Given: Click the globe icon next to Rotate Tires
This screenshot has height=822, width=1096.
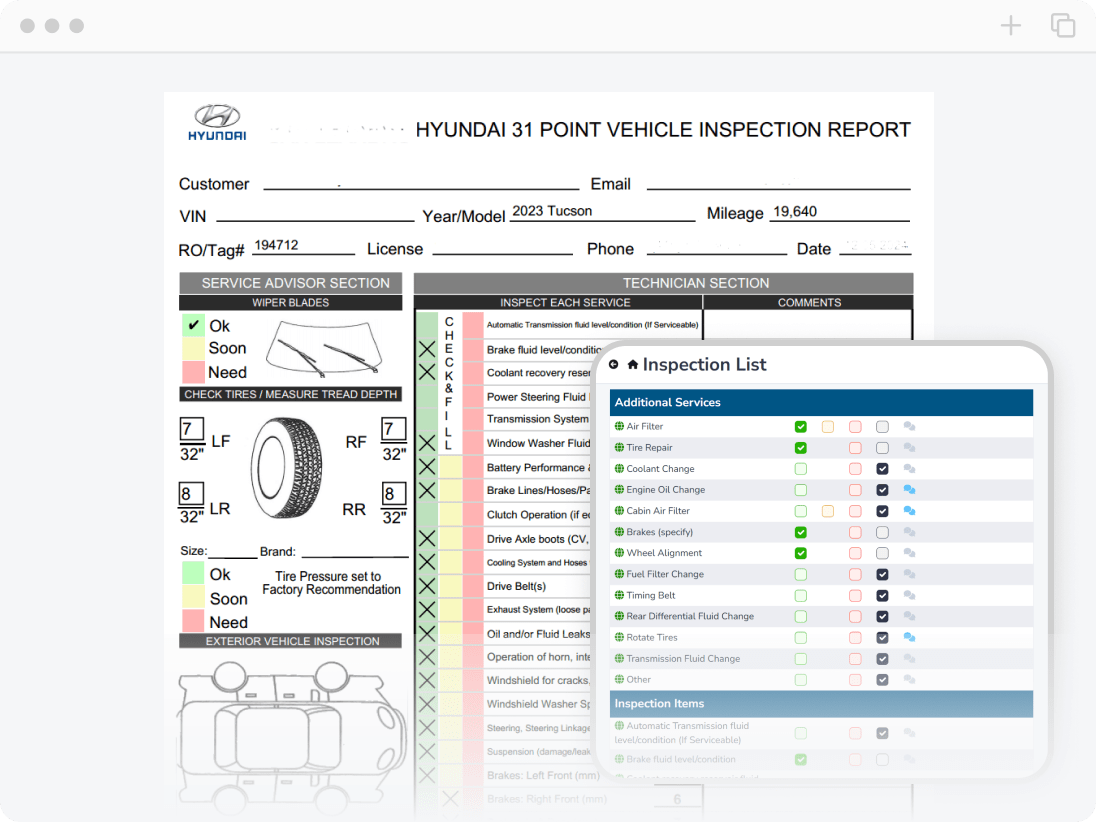Looking at the screenshot, I should [619, 637].
